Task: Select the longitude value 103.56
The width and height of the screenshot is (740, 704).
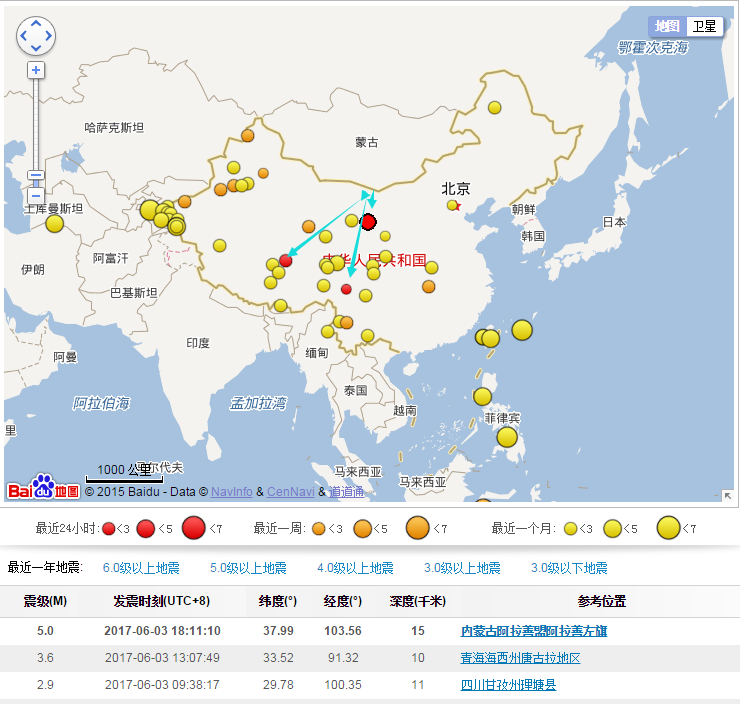Action: [343, 631]
